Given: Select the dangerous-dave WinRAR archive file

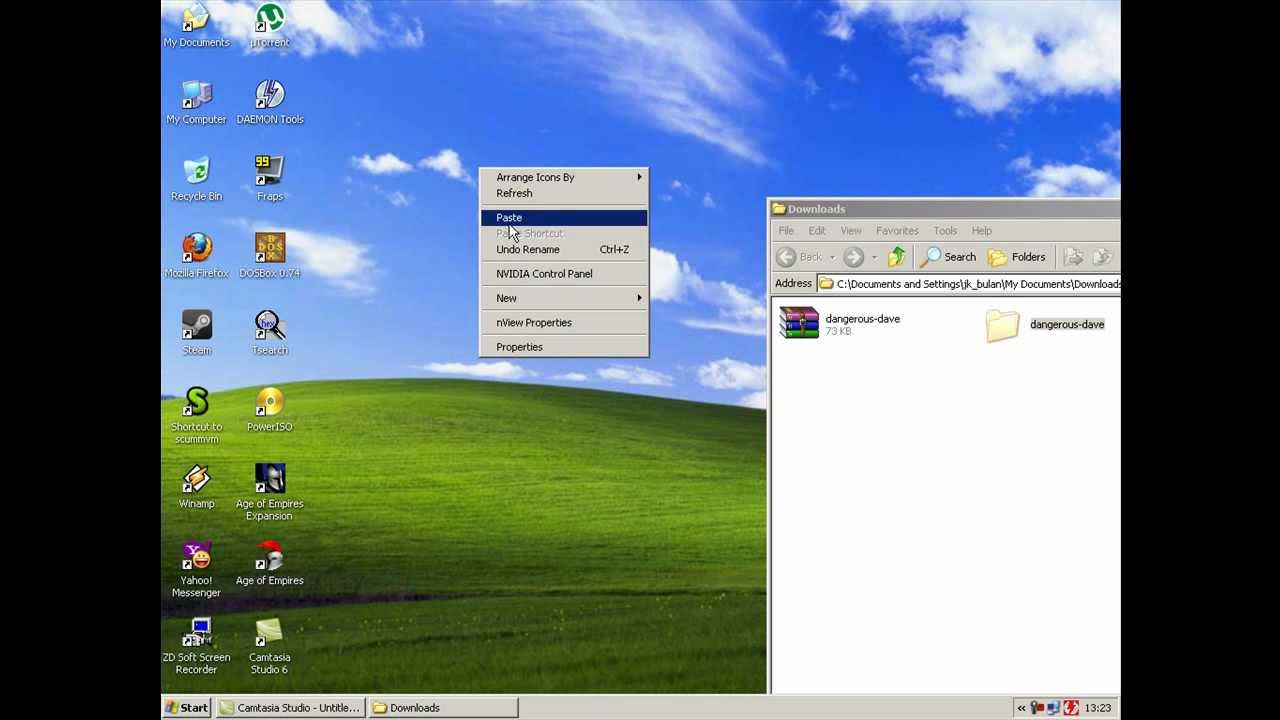Looking at the screenshot, I should 840,324.
